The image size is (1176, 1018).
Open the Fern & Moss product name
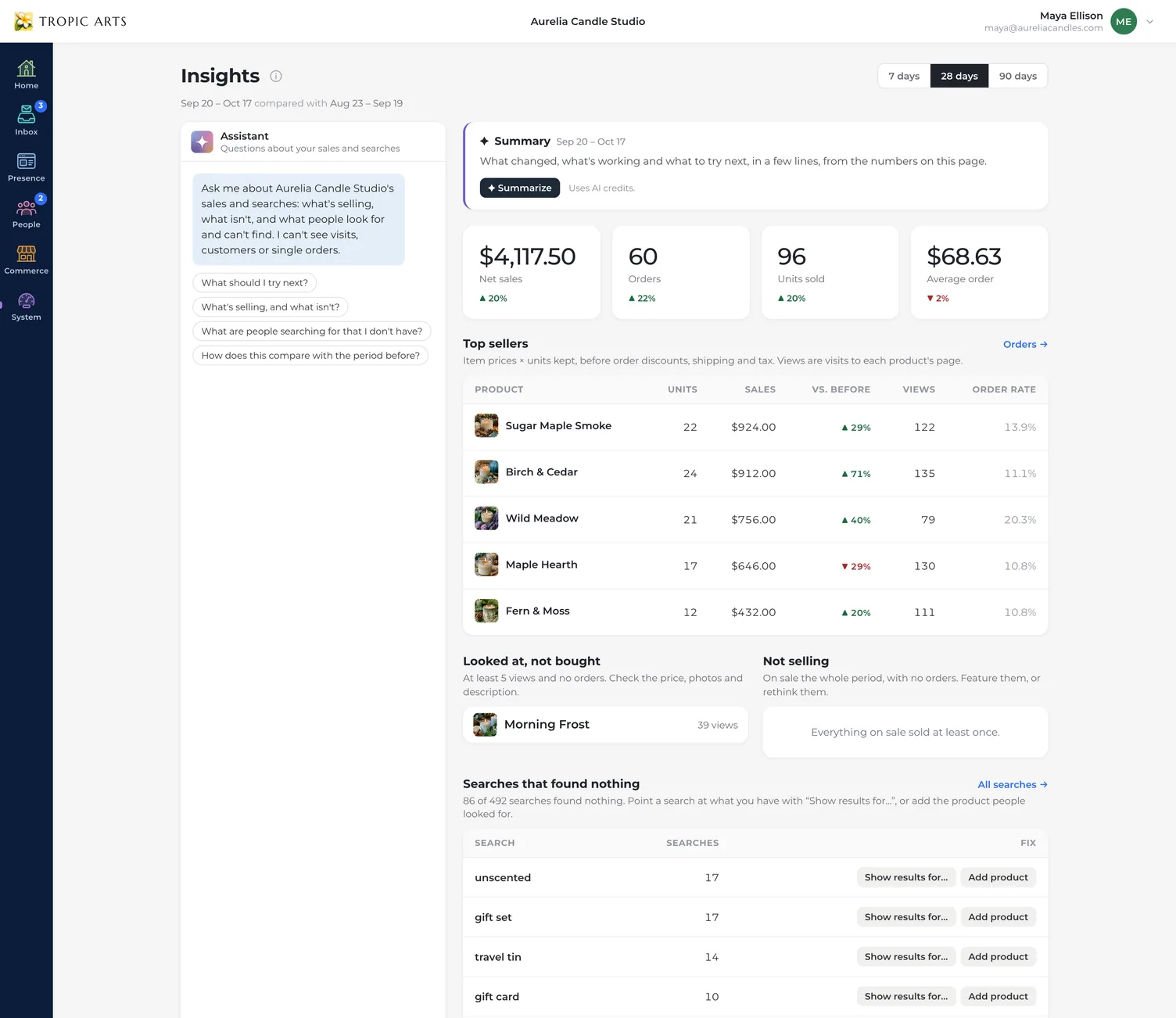[x=537, y=611]
